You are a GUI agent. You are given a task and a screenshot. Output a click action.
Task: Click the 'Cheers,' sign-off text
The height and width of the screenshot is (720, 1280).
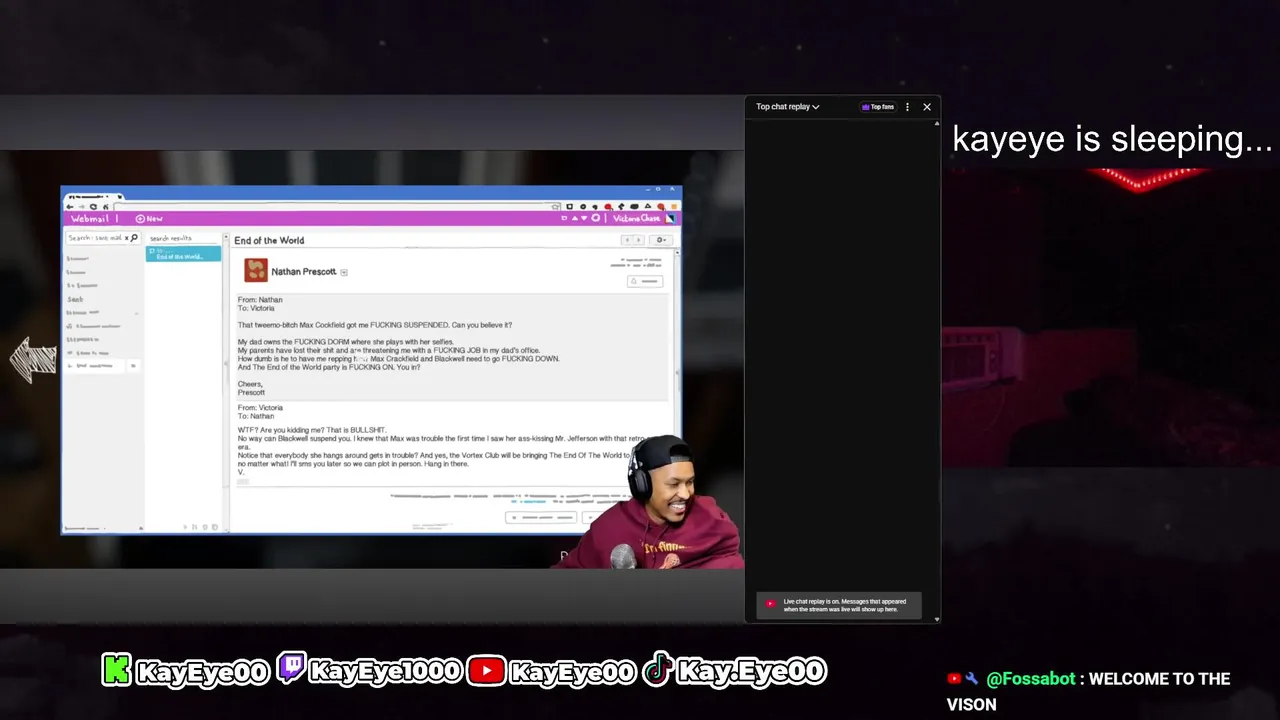point(250,384)
